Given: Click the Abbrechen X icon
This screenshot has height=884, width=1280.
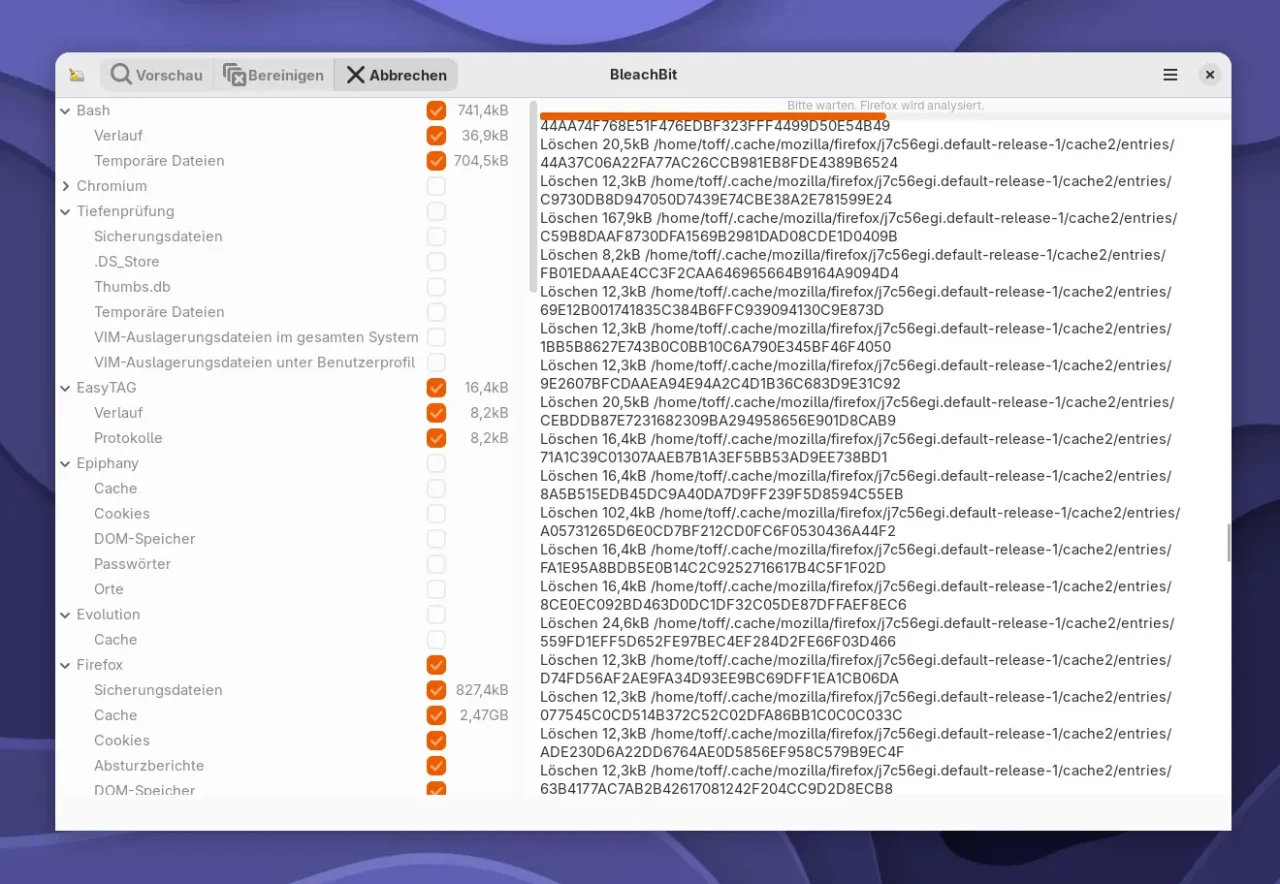Looking at the screenshot, I should coord(355,75).
